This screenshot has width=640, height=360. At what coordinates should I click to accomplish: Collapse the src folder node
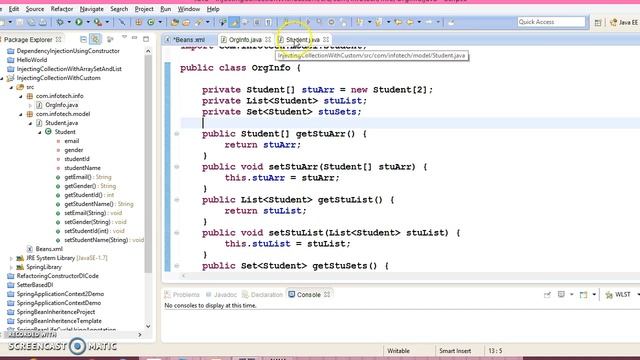pyautogui.click(x=11, y=87)
